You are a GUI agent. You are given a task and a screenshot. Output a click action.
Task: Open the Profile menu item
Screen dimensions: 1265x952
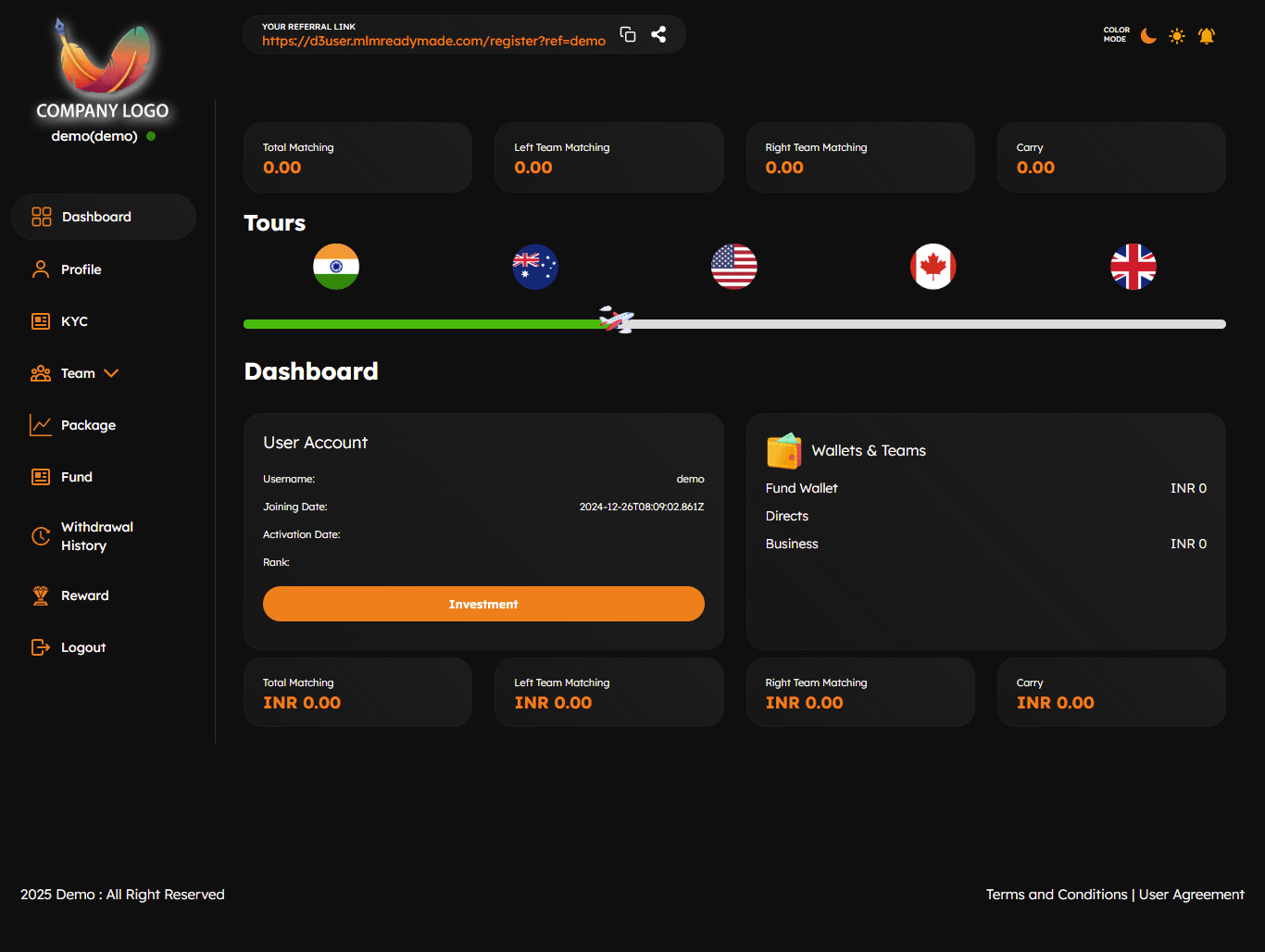(x=81, y=269)
